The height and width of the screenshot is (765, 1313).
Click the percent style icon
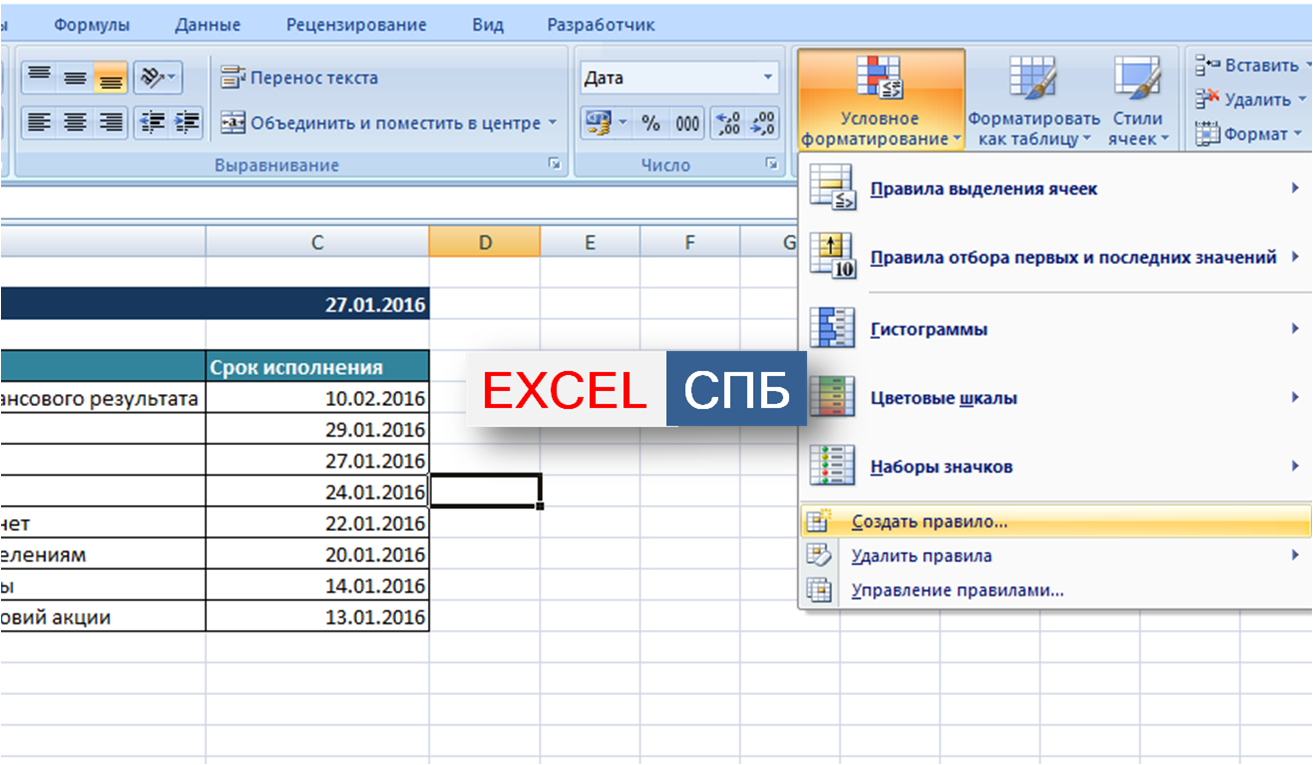click(651, 124)
